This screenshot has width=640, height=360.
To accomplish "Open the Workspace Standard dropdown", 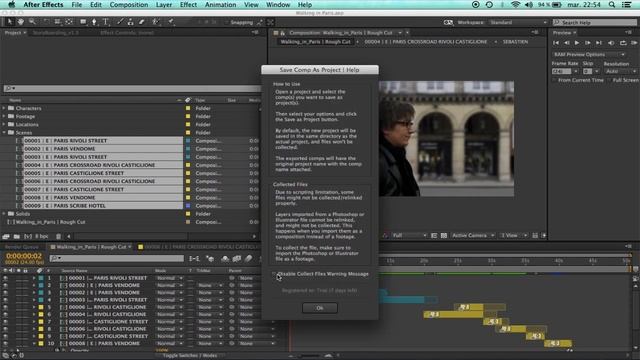I will (x=518, y=22).
